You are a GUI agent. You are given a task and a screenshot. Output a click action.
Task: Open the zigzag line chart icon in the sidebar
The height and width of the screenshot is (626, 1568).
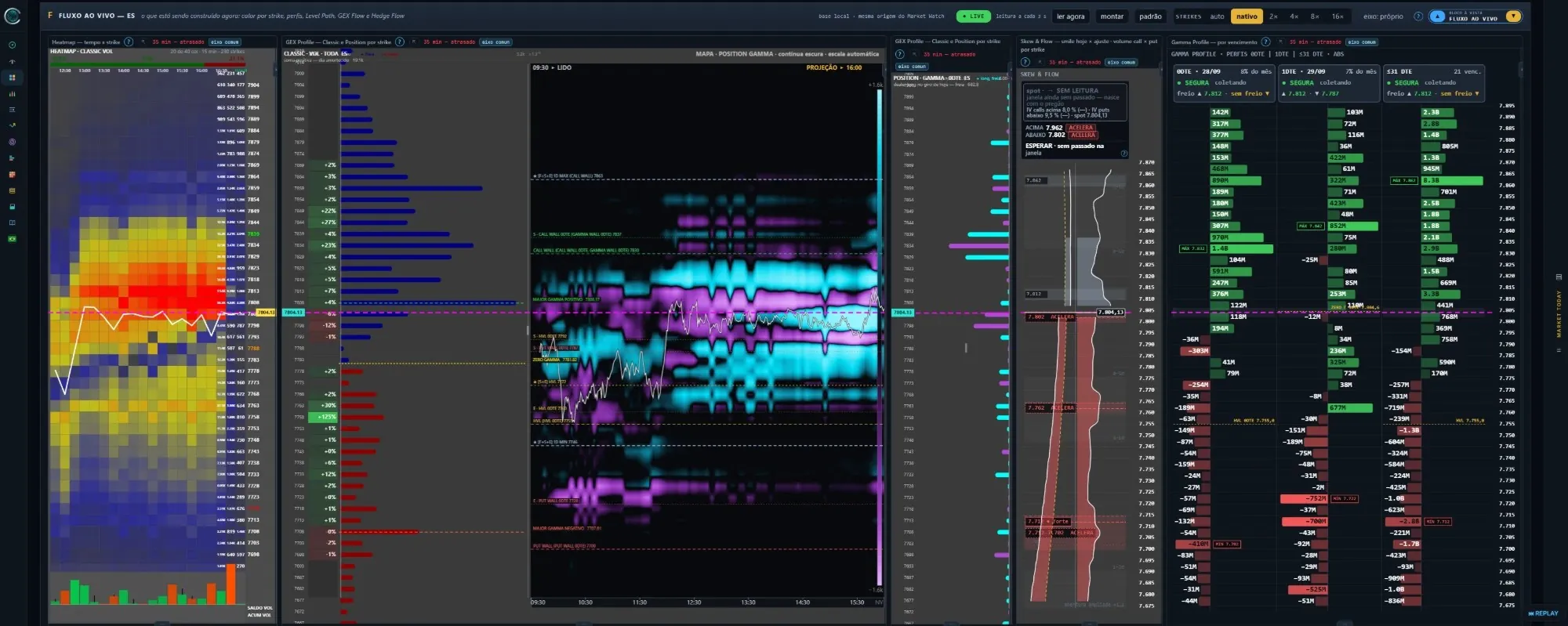(x=12, y=125)
